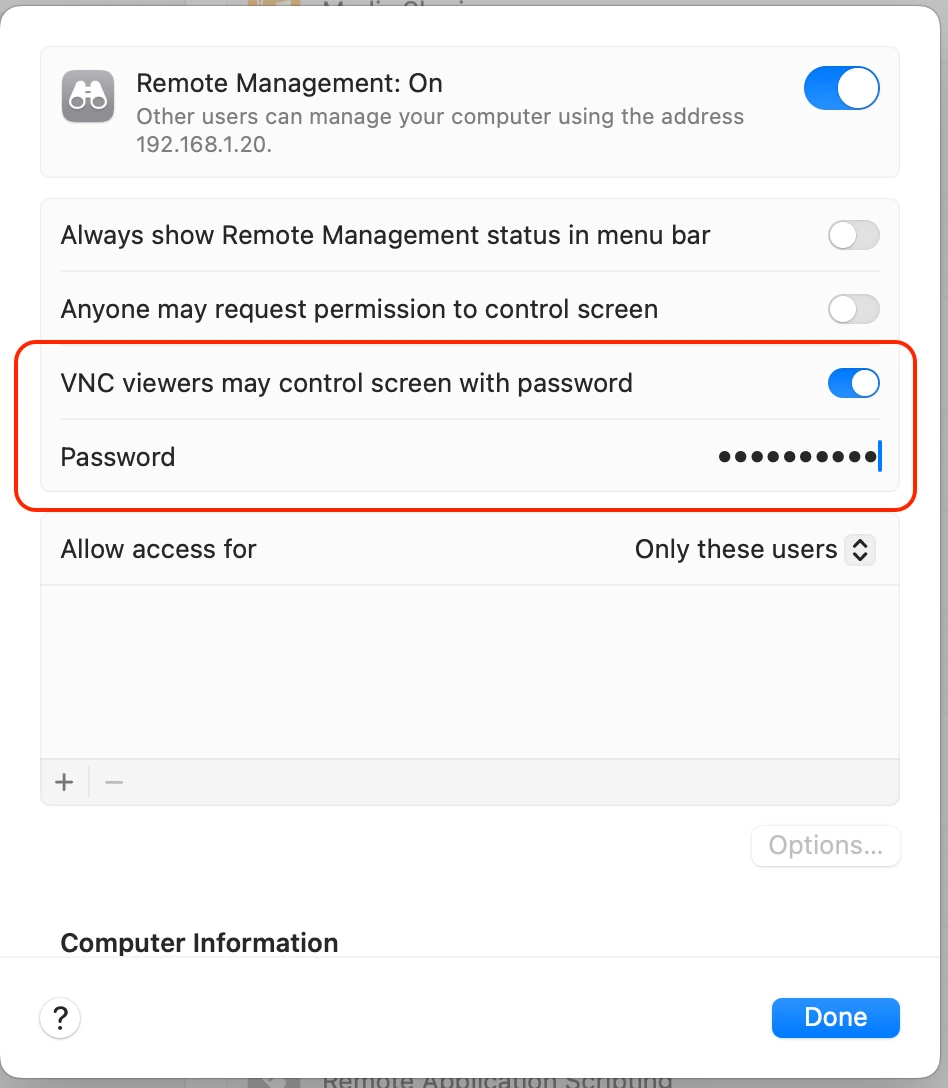Click the Remote Management binoculars icon
Screen dimensions: 948x1088
pyautogui.click(x=88, y=96)
